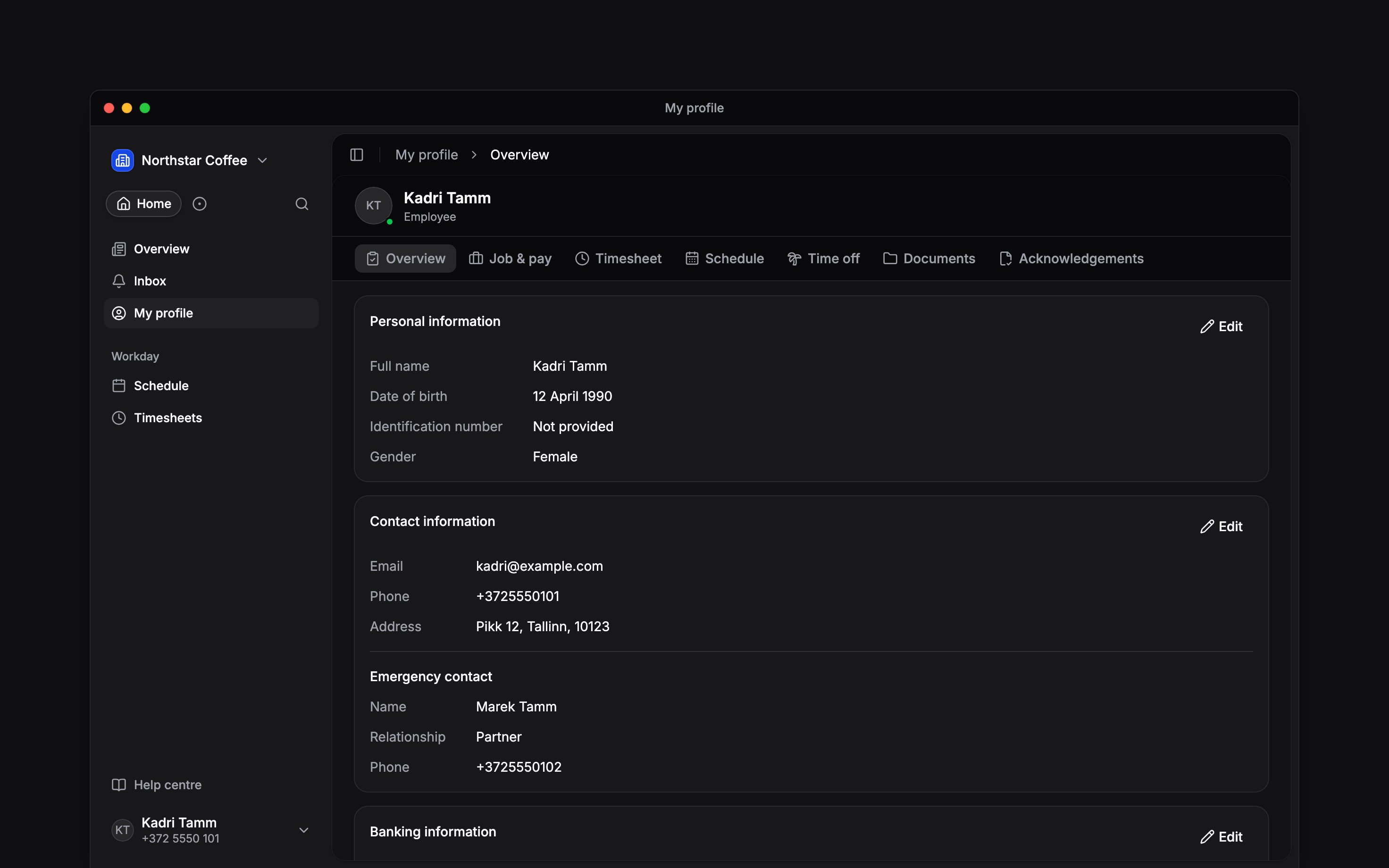Click the Inbox bell icon

[x=119, y=281]
